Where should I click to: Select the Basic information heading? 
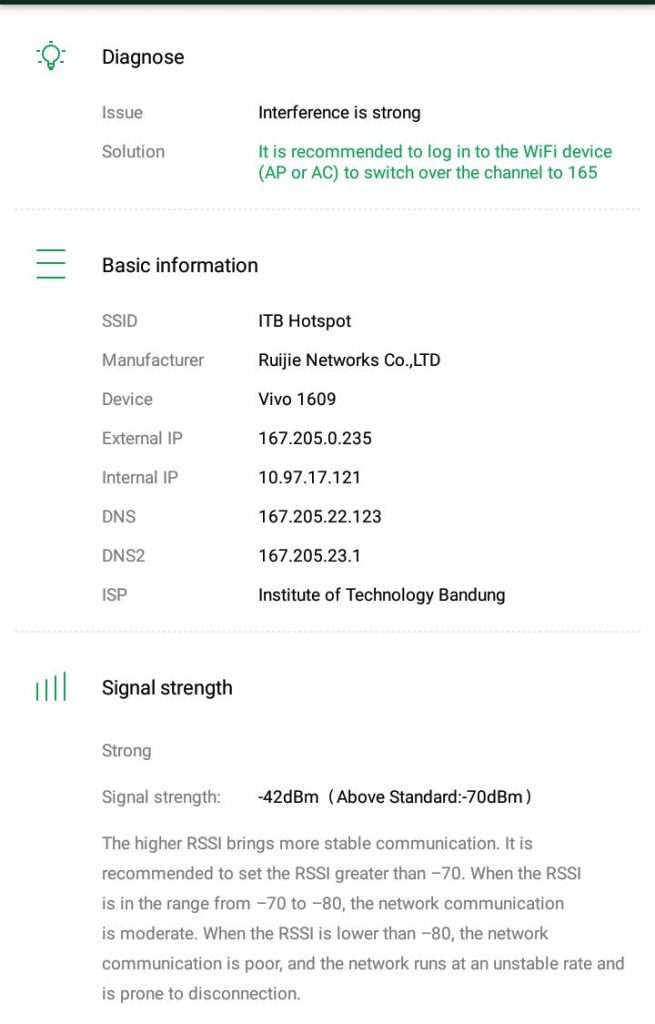(180, 265)
